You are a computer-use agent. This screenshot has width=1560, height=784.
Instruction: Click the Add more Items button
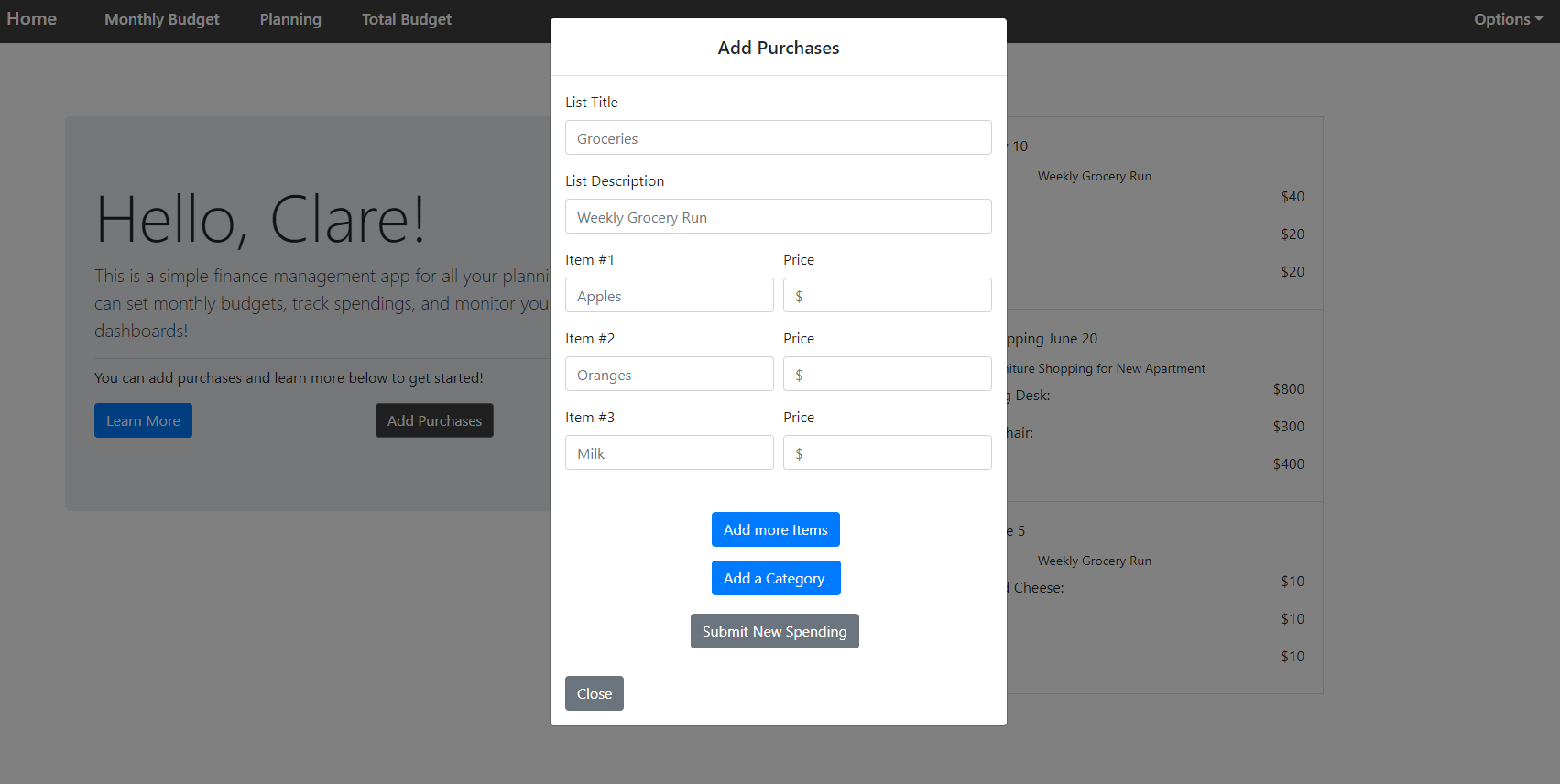pos(775,529)
